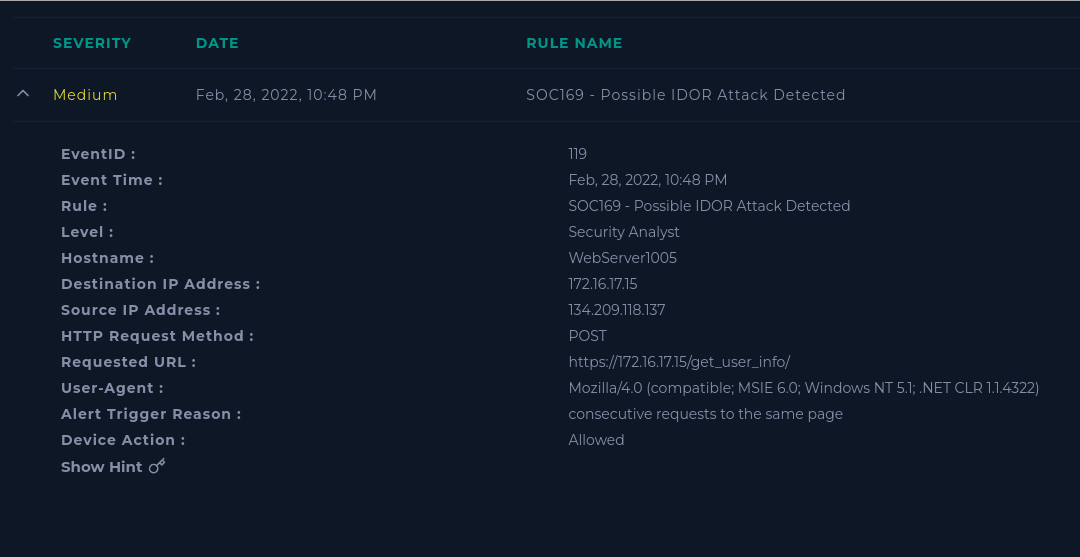Click the Device Action value Allowed
The image size is (1080, 557).
(596, 441)
